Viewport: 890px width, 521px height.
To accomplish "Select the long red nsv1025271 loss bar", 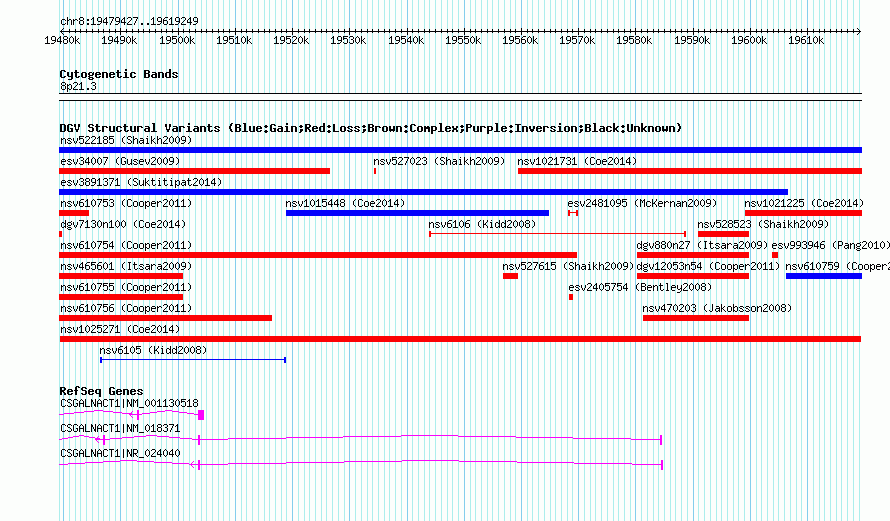I will [460, 339].
